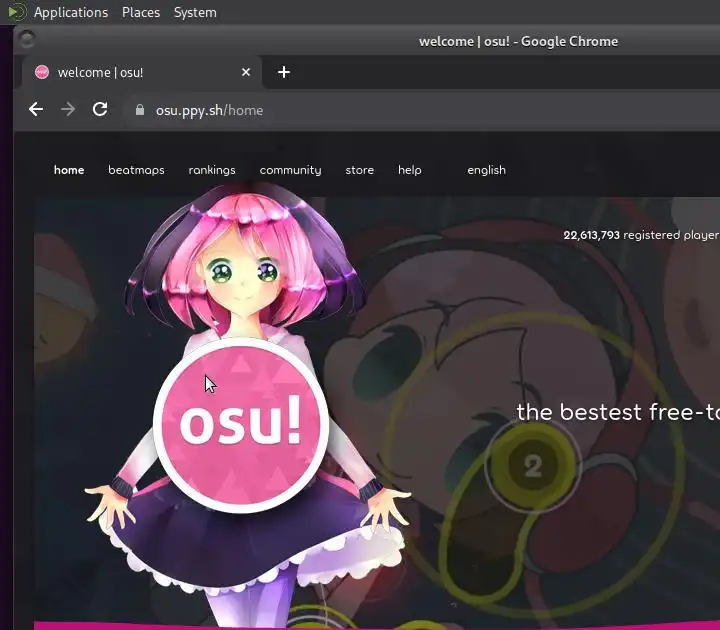Open the beatmaps nav menu

[136, 170]
